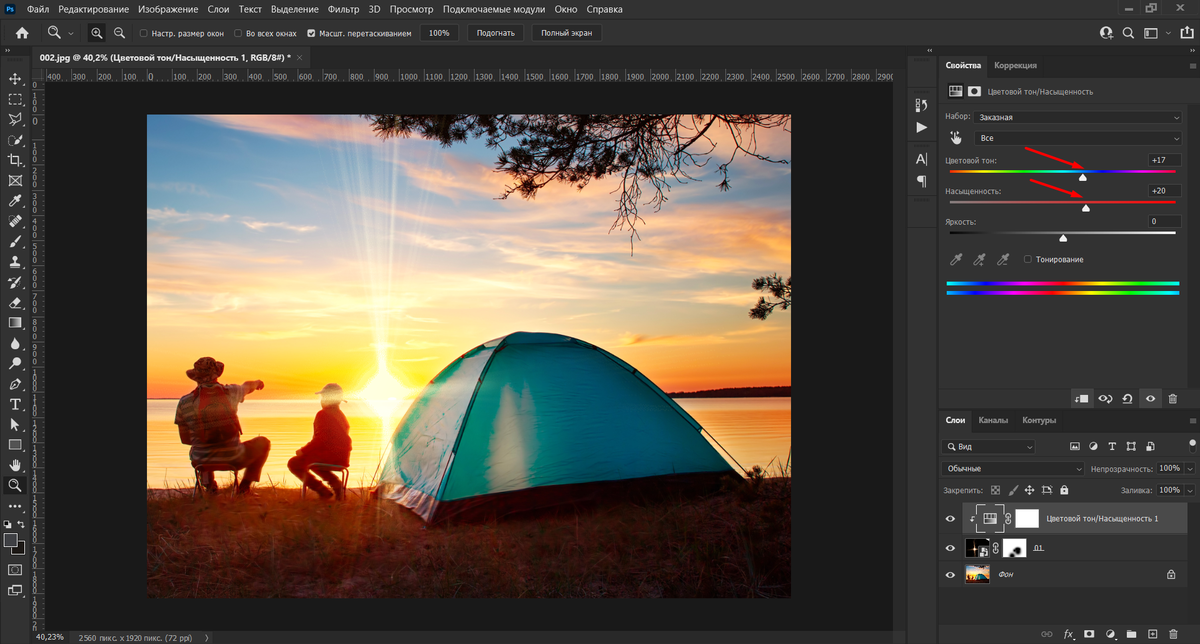This screenshot has height=644, width=1200.
Task: Select the Pen tool
Action: click(x=15, y=384)
